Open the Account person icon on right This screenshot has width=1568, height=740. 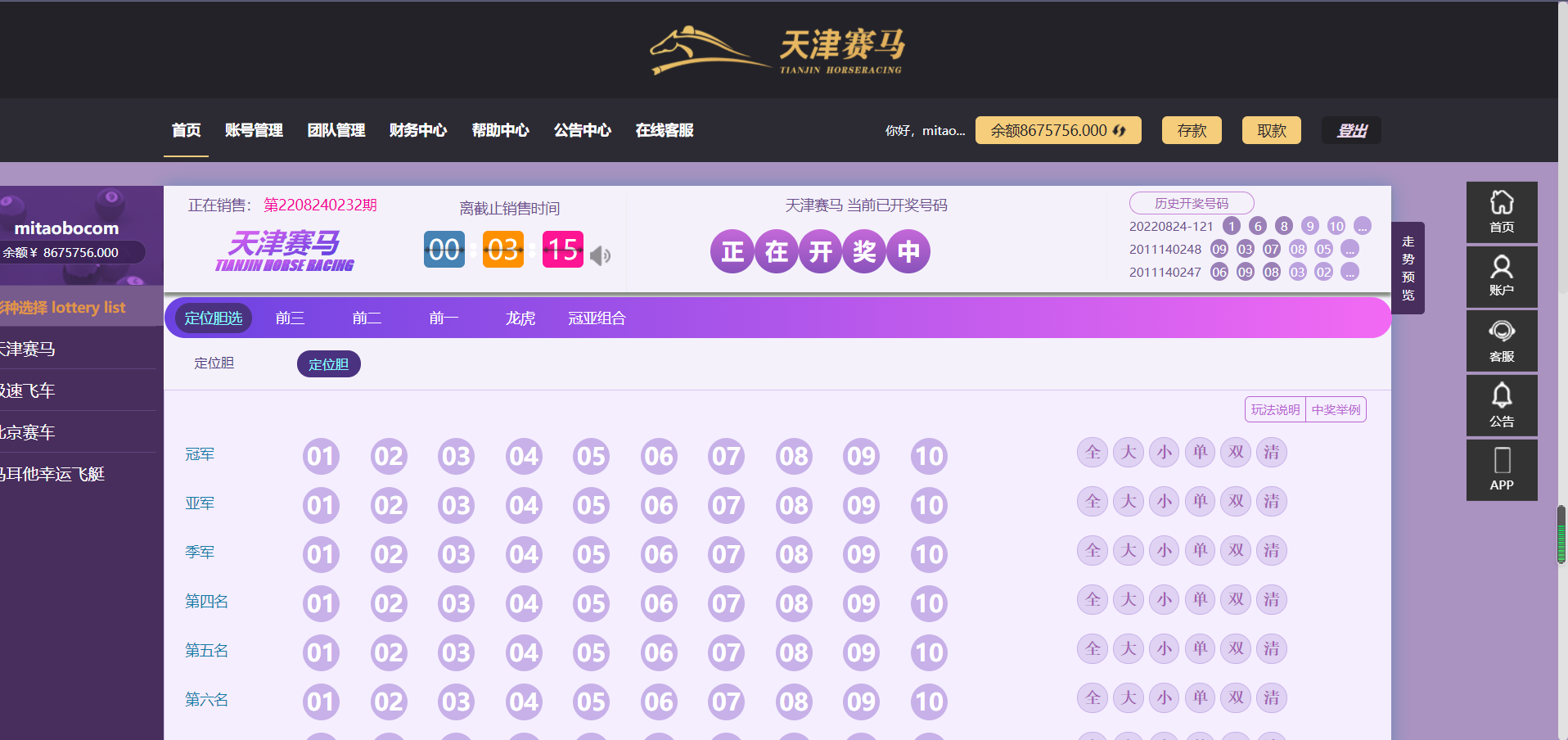coord(1501,276)
